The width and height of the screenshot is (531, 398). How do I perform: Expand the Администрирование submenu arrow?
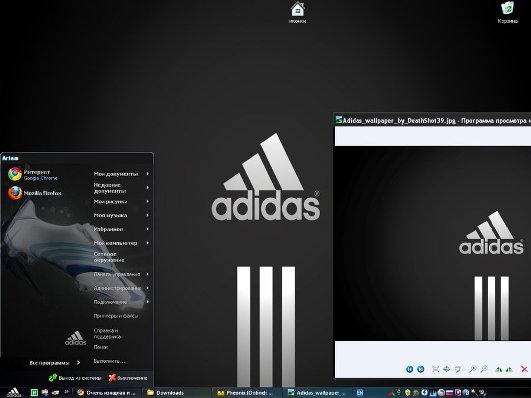pyautogui.click(x=148, y=288)
